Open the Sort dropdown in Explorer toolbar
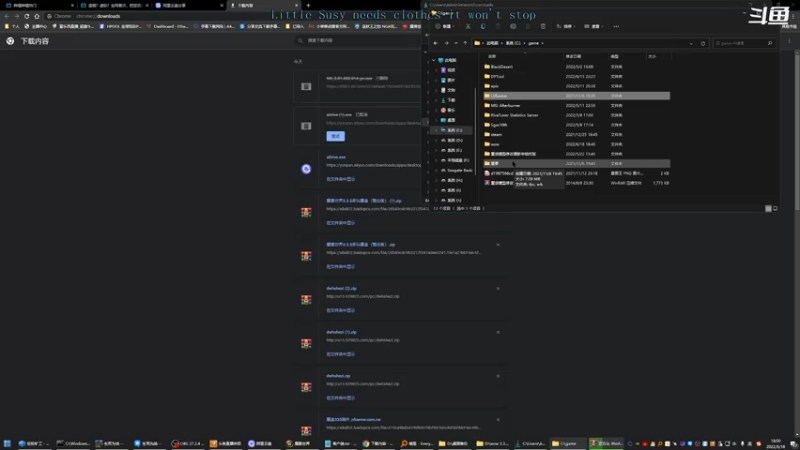 coord(566,26)
